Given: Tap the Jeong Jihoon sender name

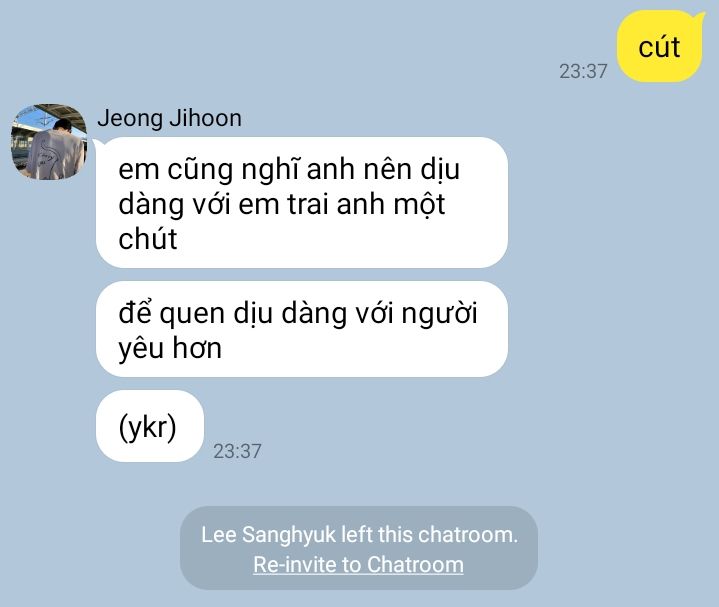Looking at the screenshot, I should coord(169,118).
